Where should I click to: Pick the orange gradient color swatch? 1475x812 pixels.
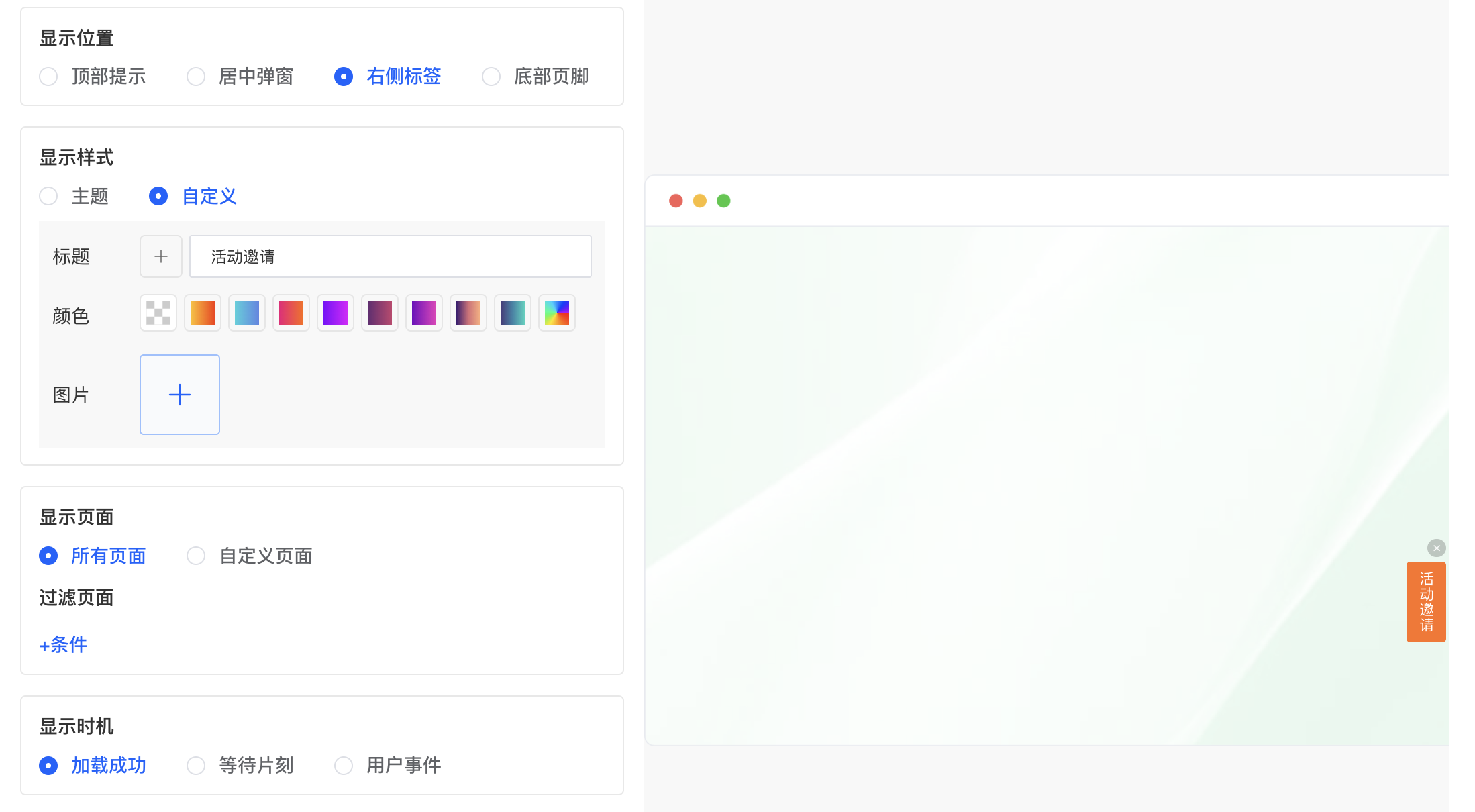(203, 313)
